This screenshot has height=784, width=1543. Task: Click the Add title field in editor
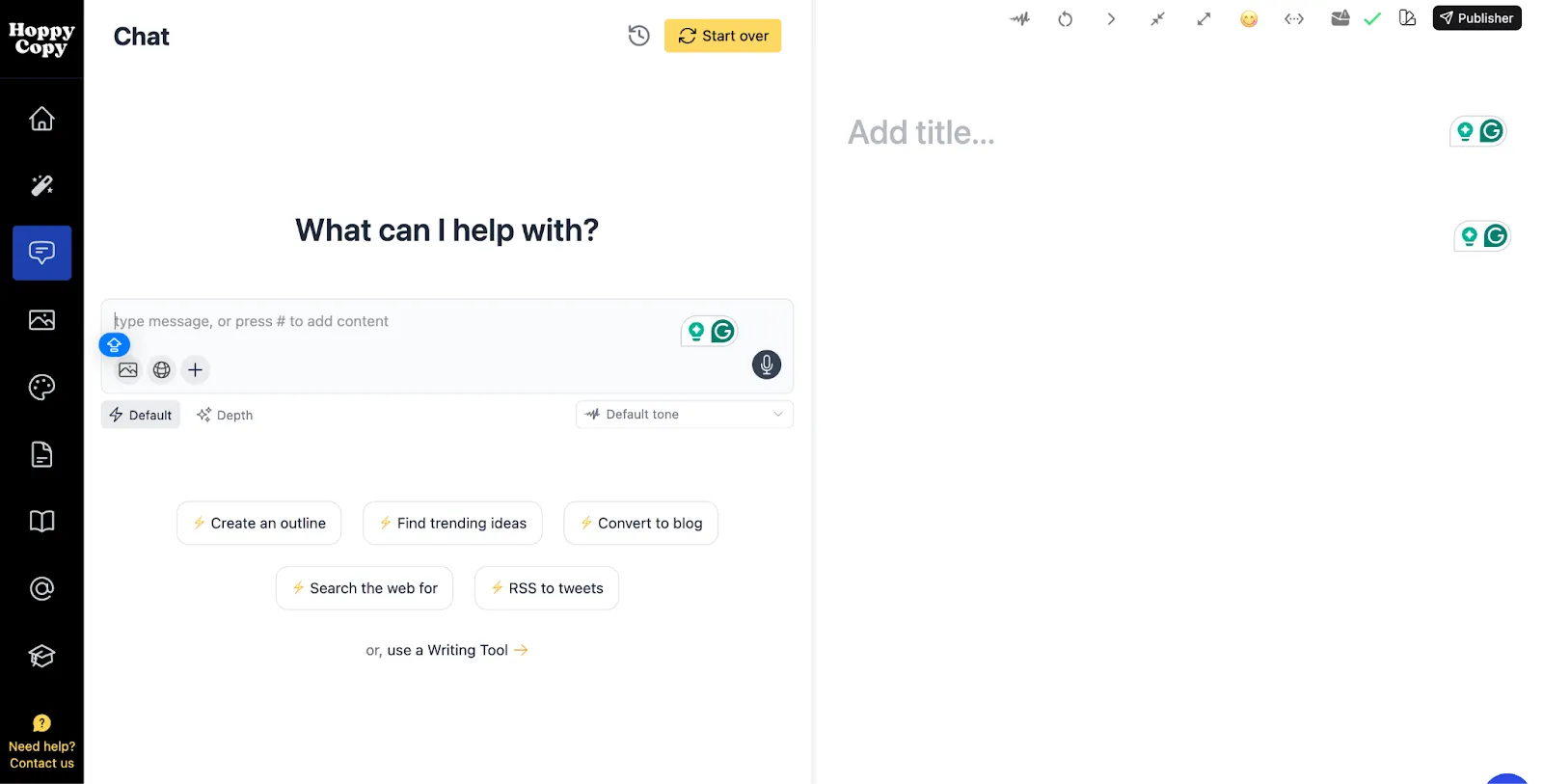point(921,132)
